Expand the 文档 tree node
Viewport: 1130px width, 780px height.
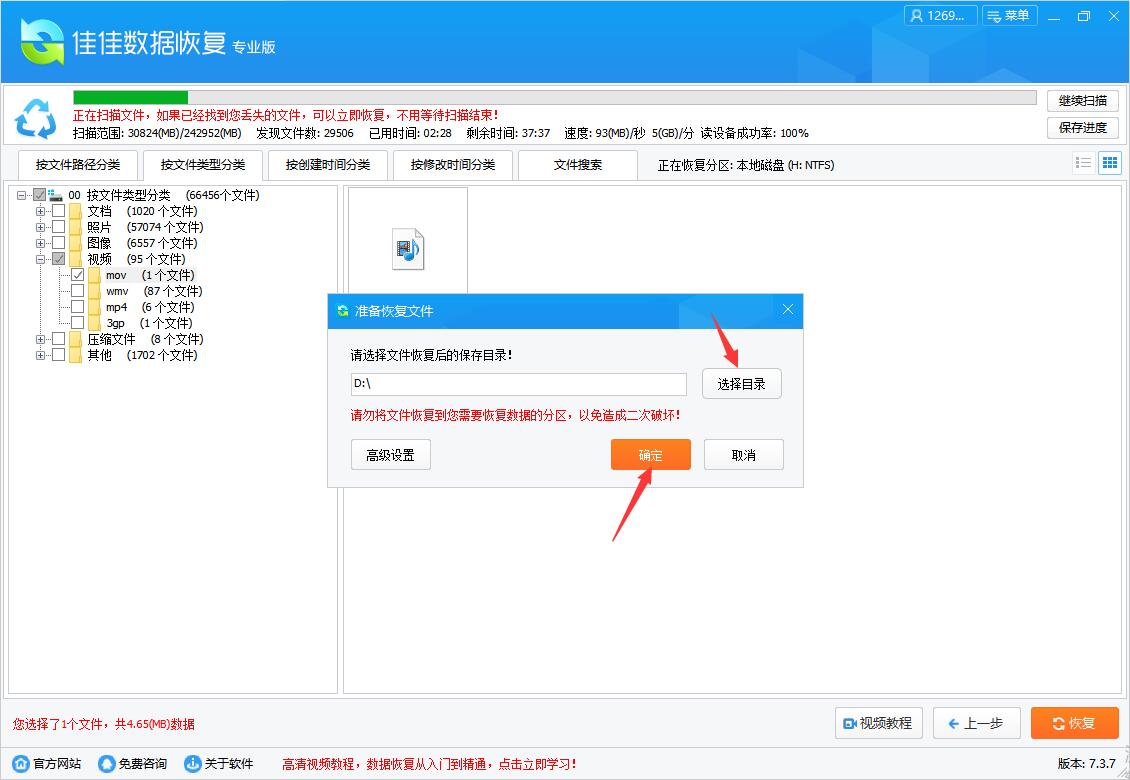pyautogui.click(x=38, y=210)
